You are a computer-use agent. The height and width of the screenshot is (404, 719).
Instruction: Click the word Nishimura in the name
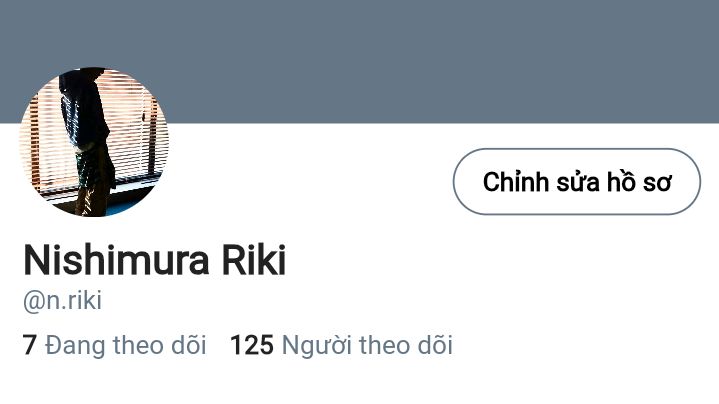pyautogui.click(x=116, y=260)
